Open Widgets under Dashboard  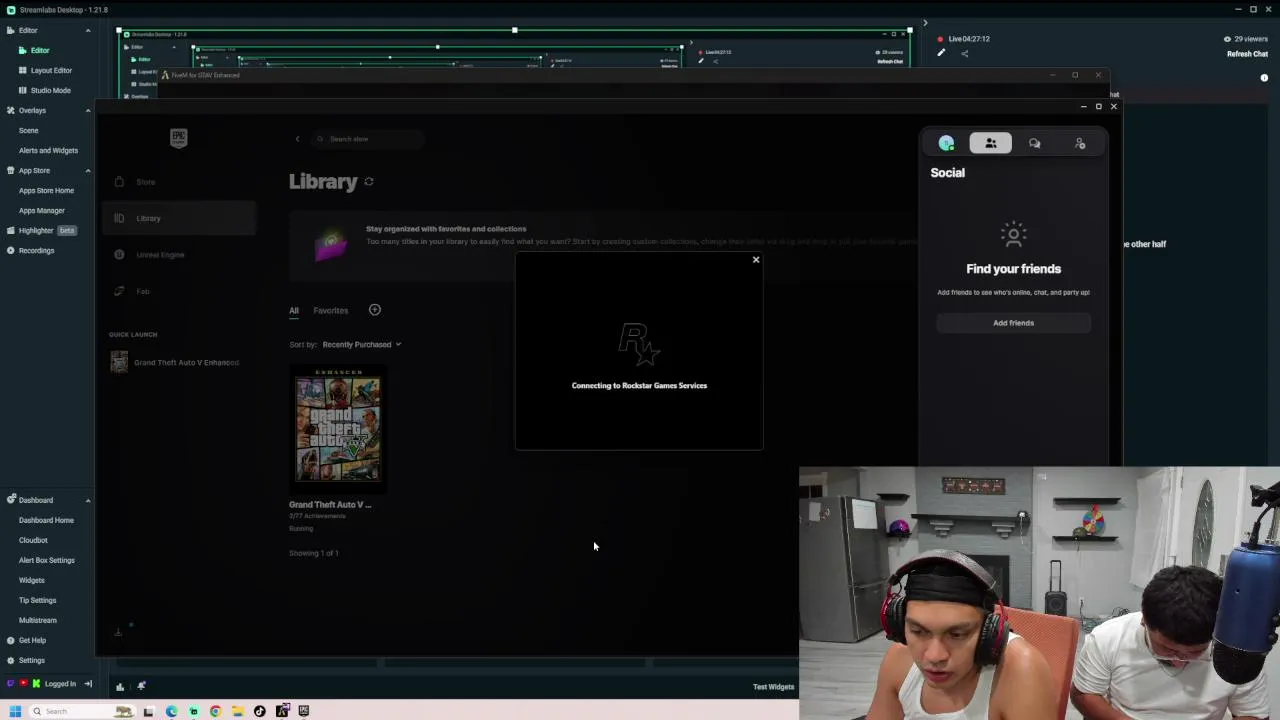click(31, 580)
